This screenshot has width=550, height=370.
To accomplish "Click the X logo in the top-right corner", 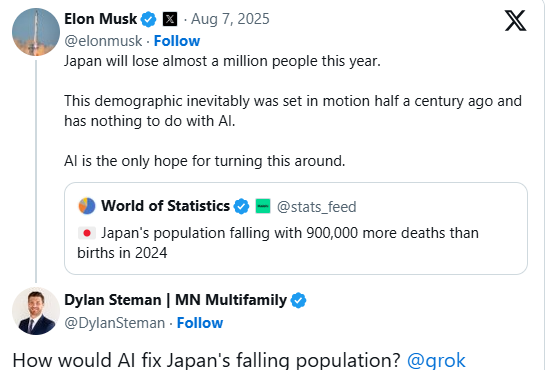I will [x=515, y=20].
